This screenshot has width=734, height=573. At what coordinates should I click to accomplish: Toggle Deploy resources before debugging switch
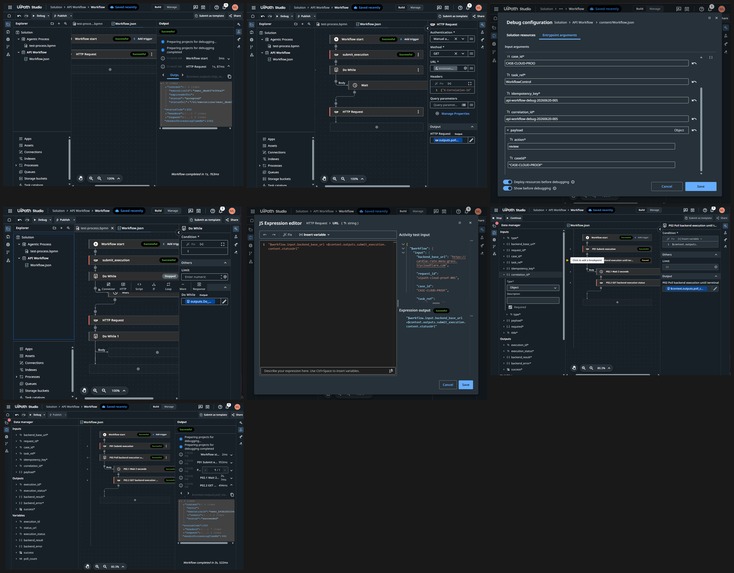tap(507, 182)
